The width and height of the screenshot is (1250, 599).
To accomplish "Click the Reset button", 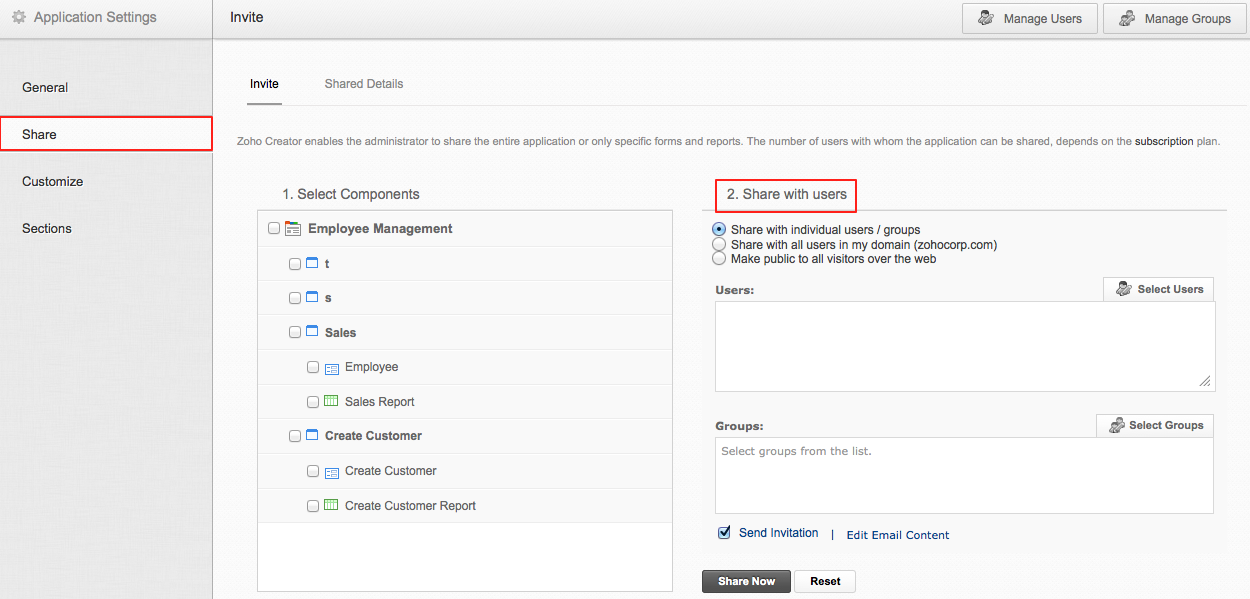I will 824,581.
